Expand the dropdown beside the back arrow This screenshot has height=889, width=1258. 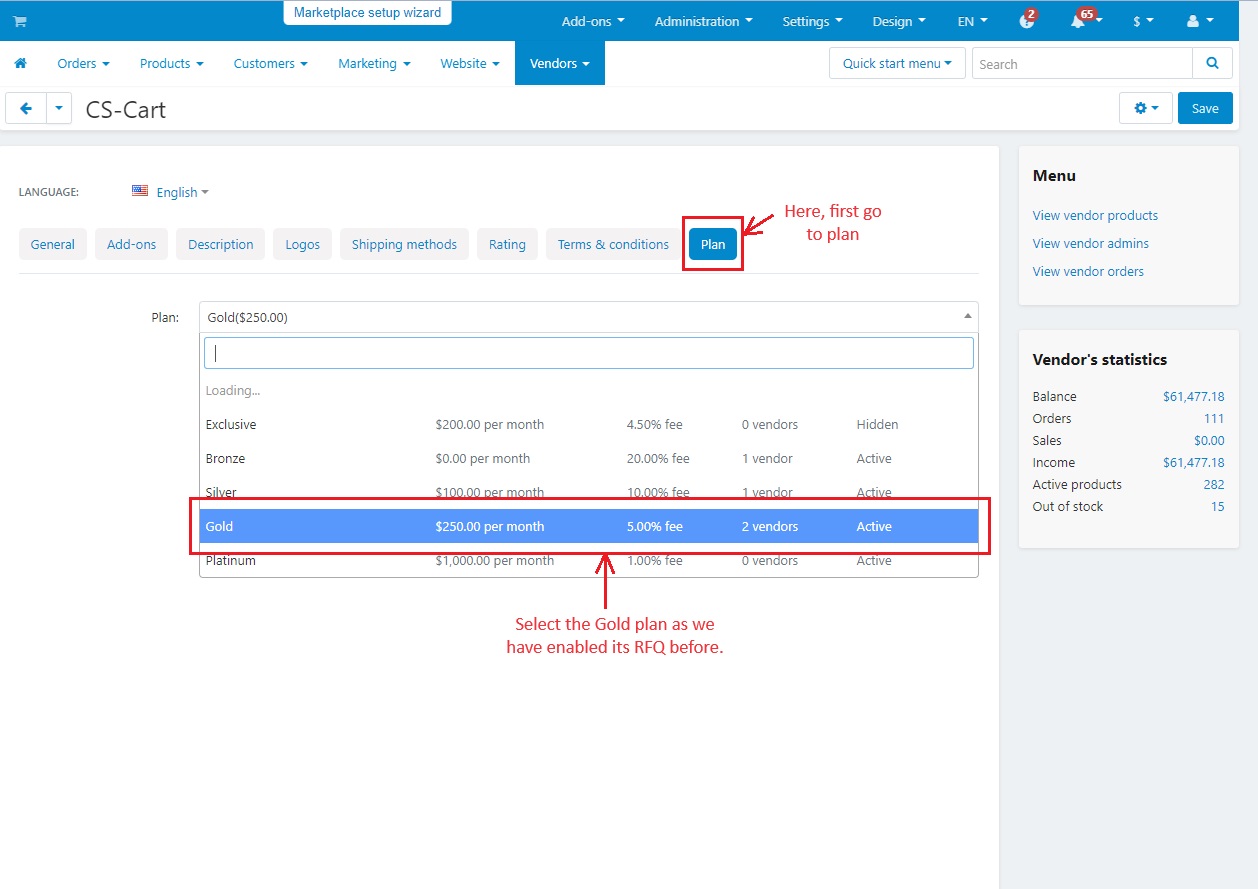click(x=59, y=108)
